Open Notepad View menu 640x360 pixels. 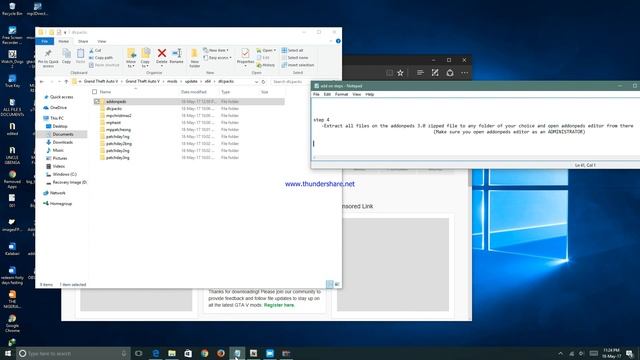[356, 94]
